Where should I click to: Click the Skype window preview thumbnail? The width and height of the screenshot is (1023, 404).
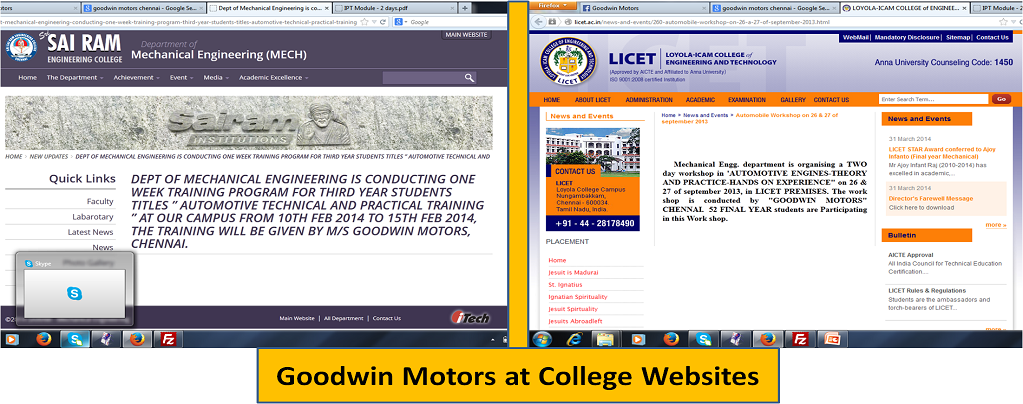[x=75, y=292]
